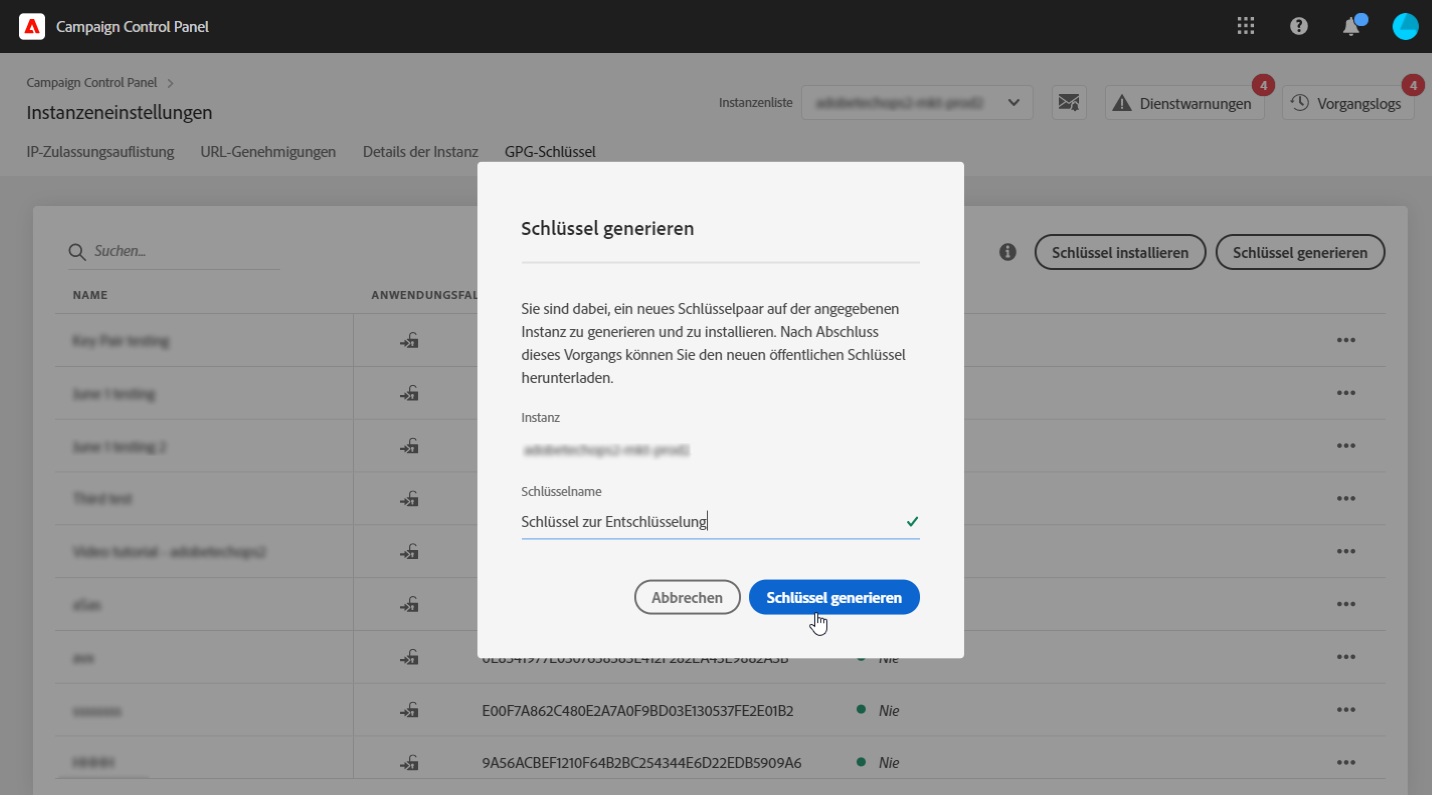Switch to the URL-Genehmigungen tab
Viewport: 1432px width, 795px height.
coord(268,152)
